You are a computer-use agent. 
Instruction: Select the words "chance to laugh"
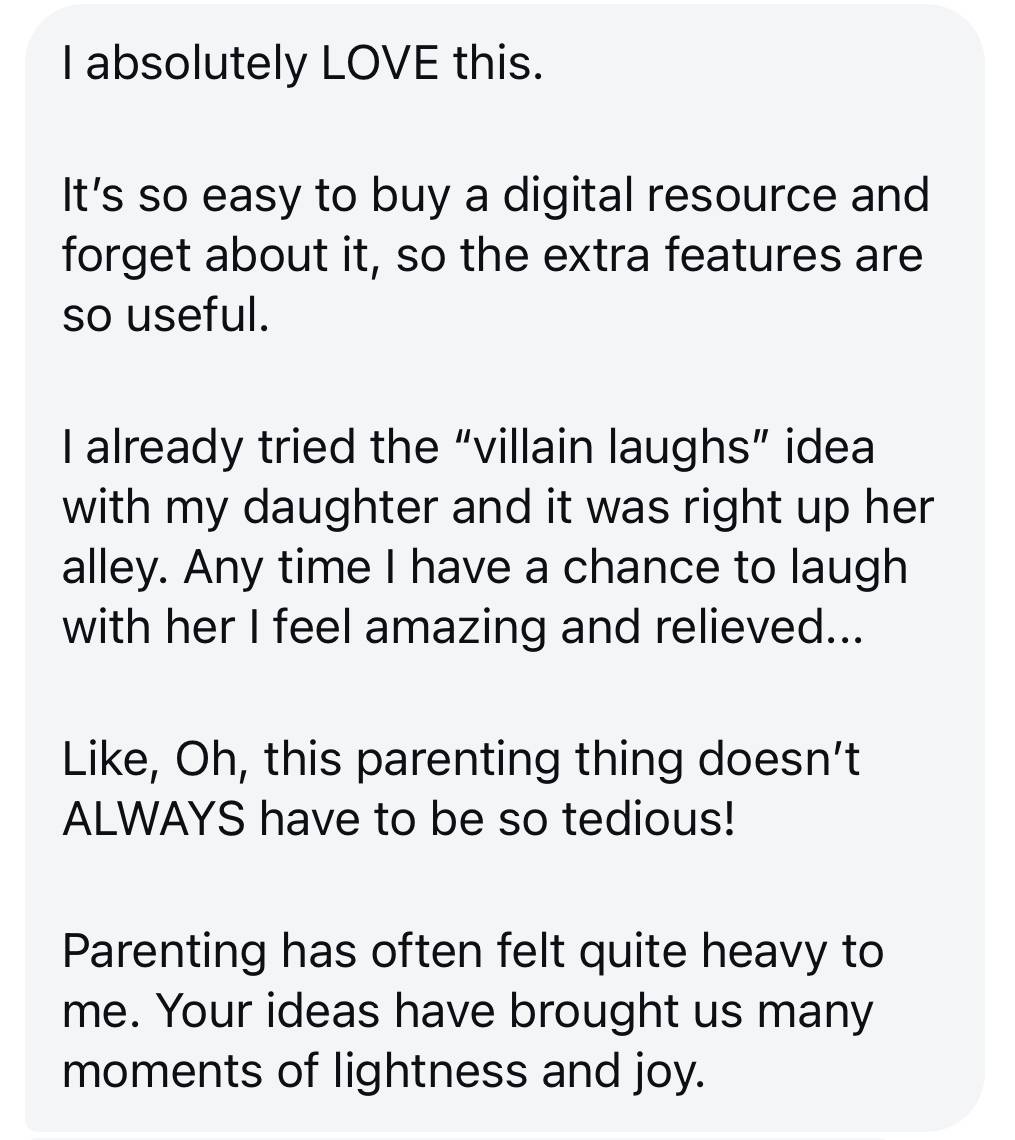[x=735, y=569]
